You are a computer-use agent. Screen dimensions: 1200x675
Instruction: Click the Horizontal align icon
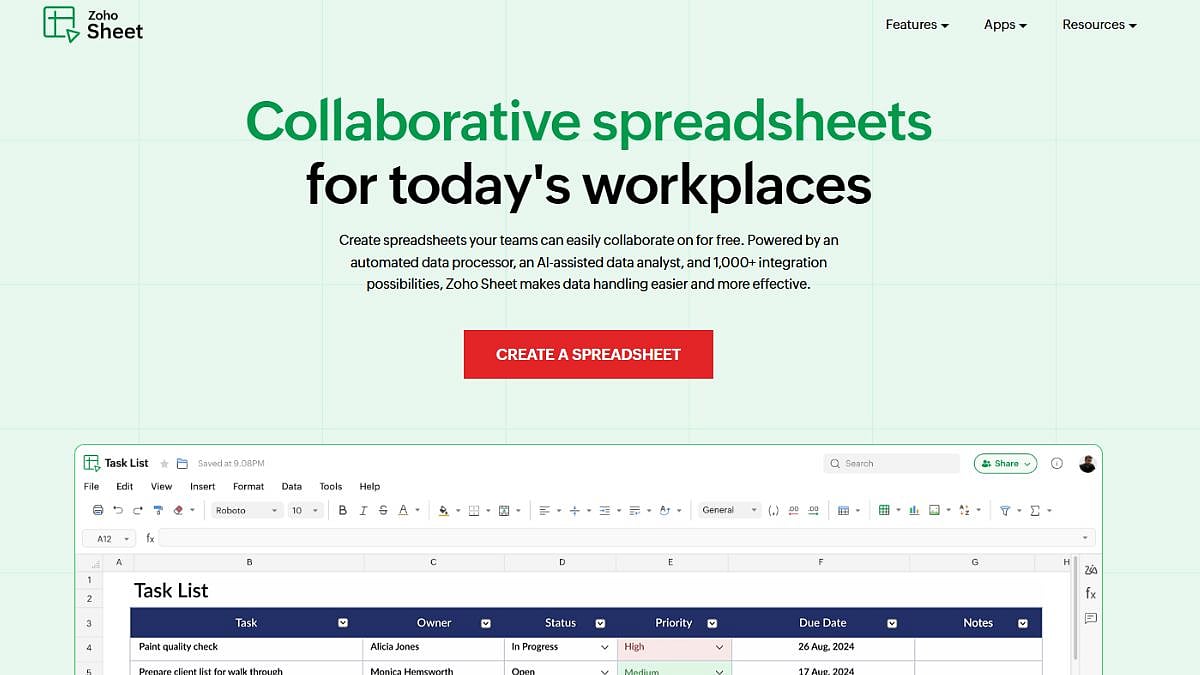click(x=545, y=510)
